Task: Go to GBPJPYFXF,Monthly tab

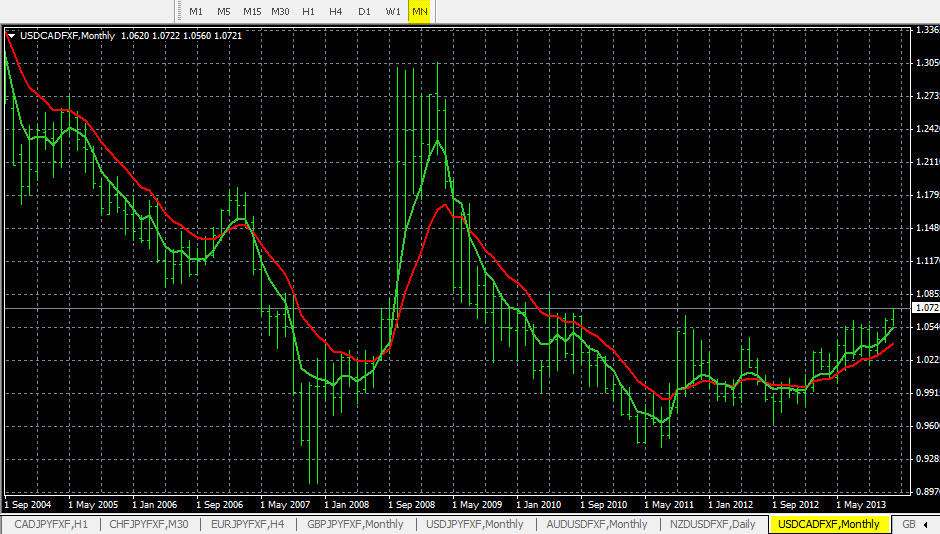Action: click(355, 524)
